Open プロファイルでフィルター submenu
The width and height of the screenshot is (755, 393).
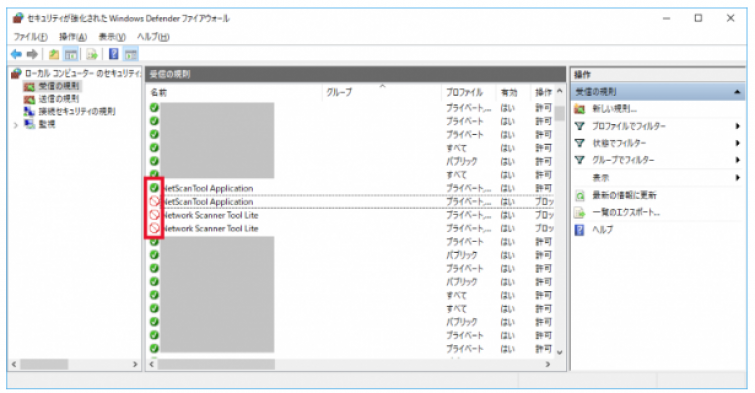click(x=629, y=126)
